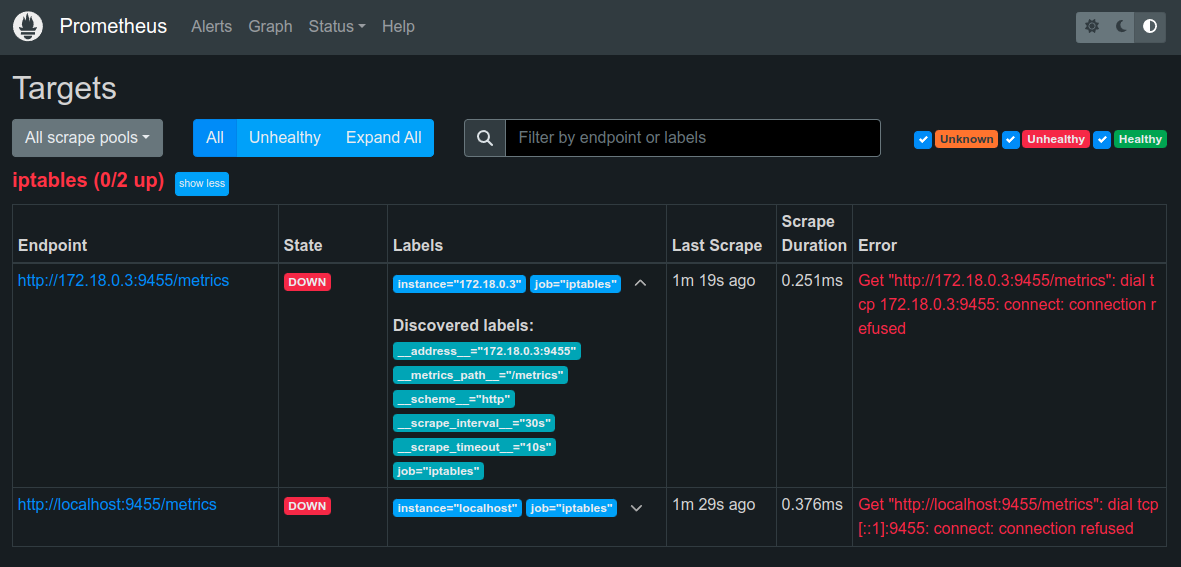Viewport: 1181px width, 567px height.
Task: Open the All scrape pools dropdown
Action: [87, 138]
